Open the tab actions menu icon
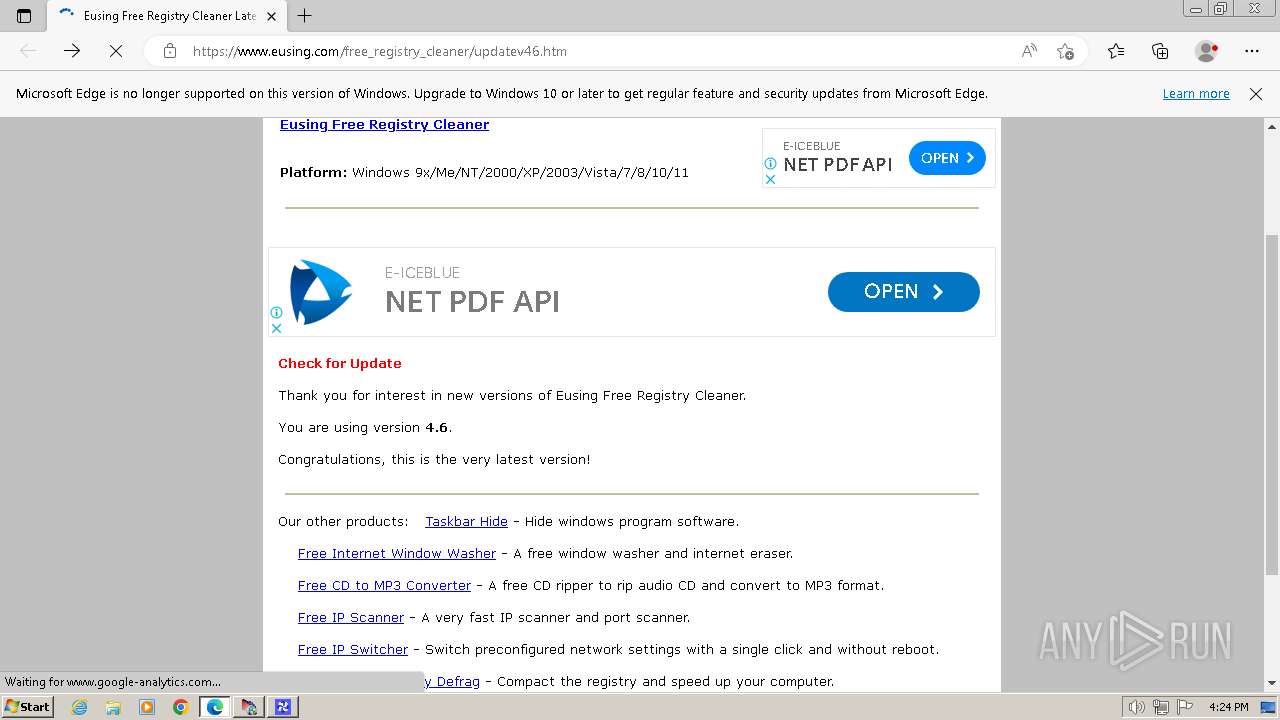The image size is (1280, 720). click(x=24, y=16)
